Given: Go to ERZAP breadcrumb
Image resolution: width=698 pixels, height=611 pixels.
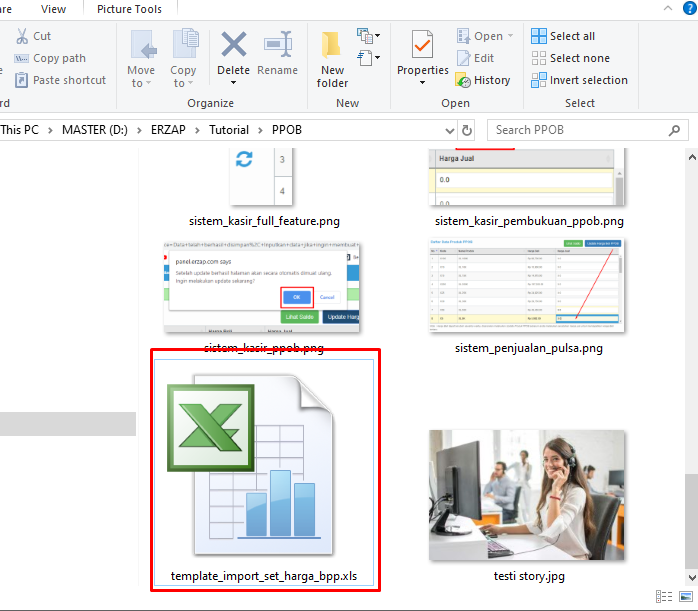Looking at the screenshot, I should [x=168, y=130].
